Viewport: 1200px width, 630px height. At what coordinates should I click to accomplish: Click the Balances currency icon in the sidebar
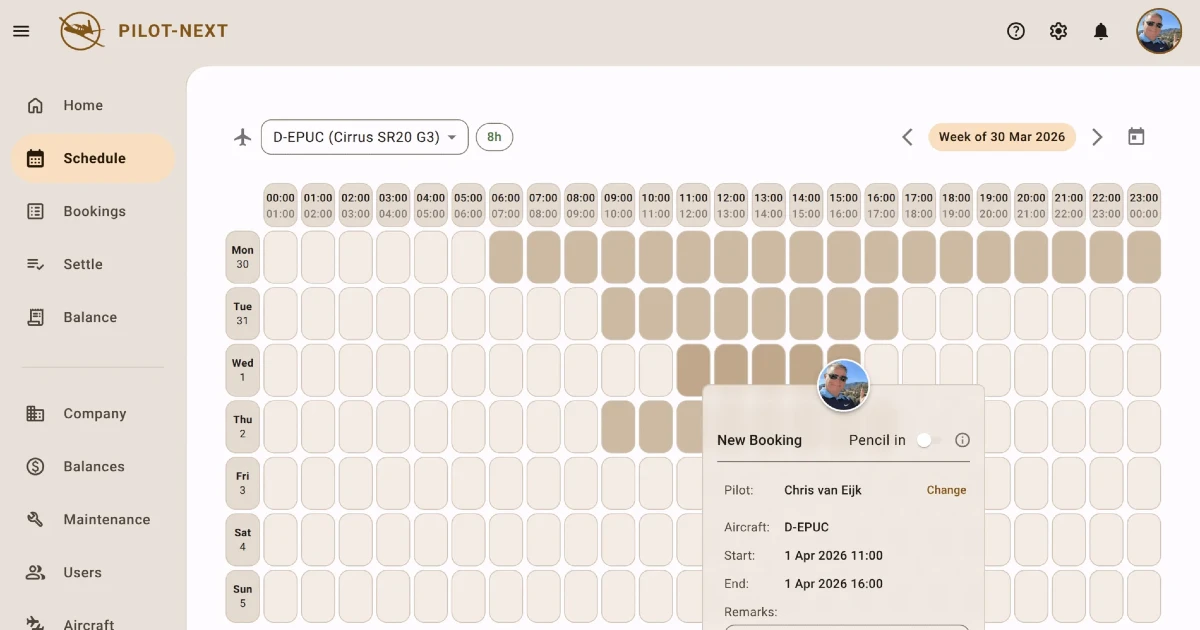coord(35,466)
